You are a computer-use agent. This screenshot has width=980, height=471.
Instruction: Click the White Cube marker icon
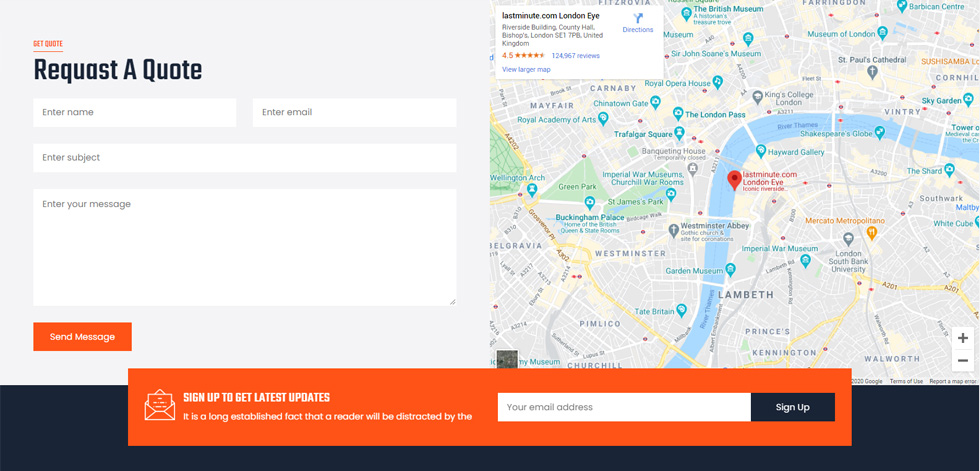click(x=978, y=222)
